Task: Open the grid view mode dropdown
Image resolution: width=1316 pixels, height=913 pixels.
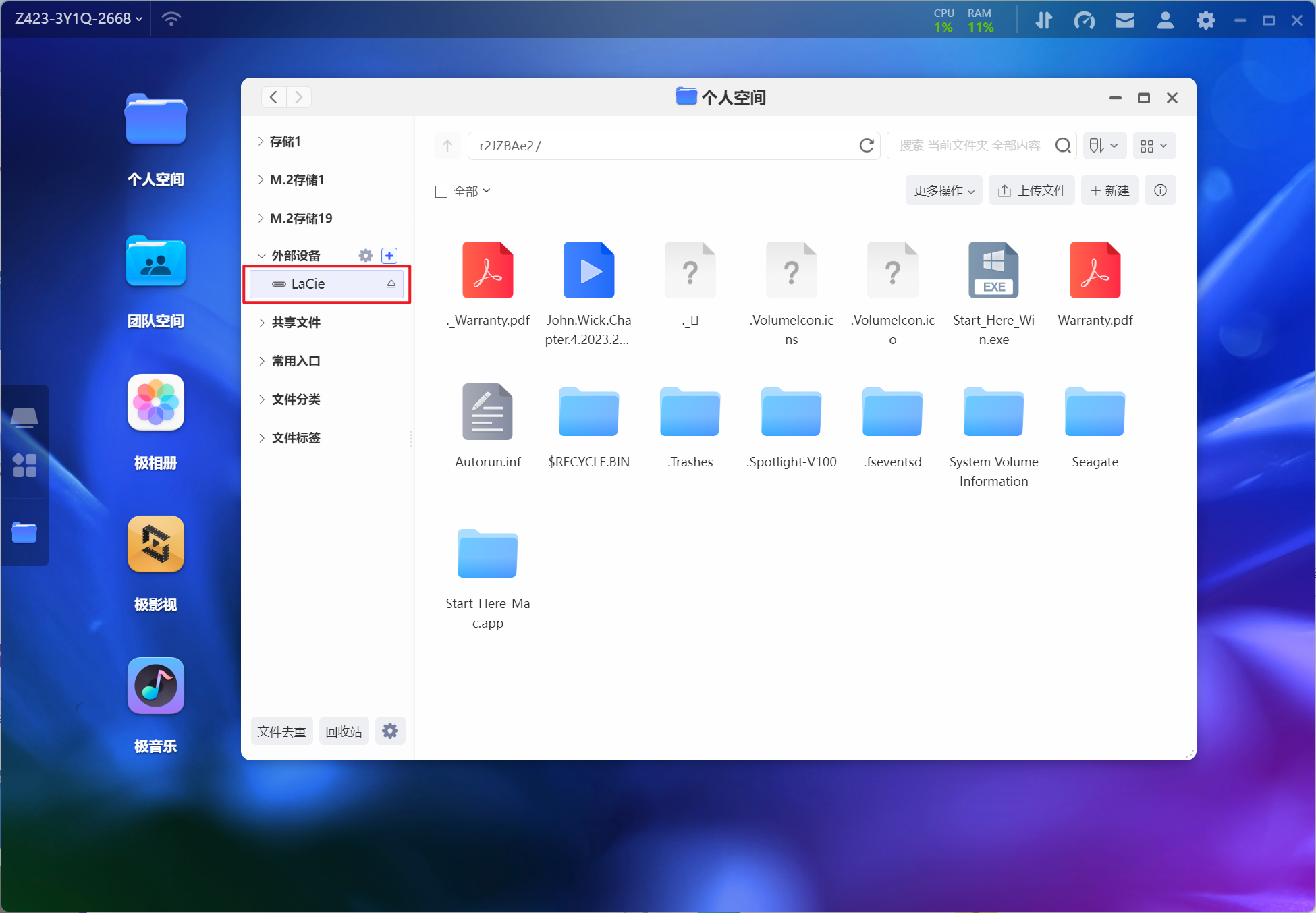Action: [x=1153, y=146]
